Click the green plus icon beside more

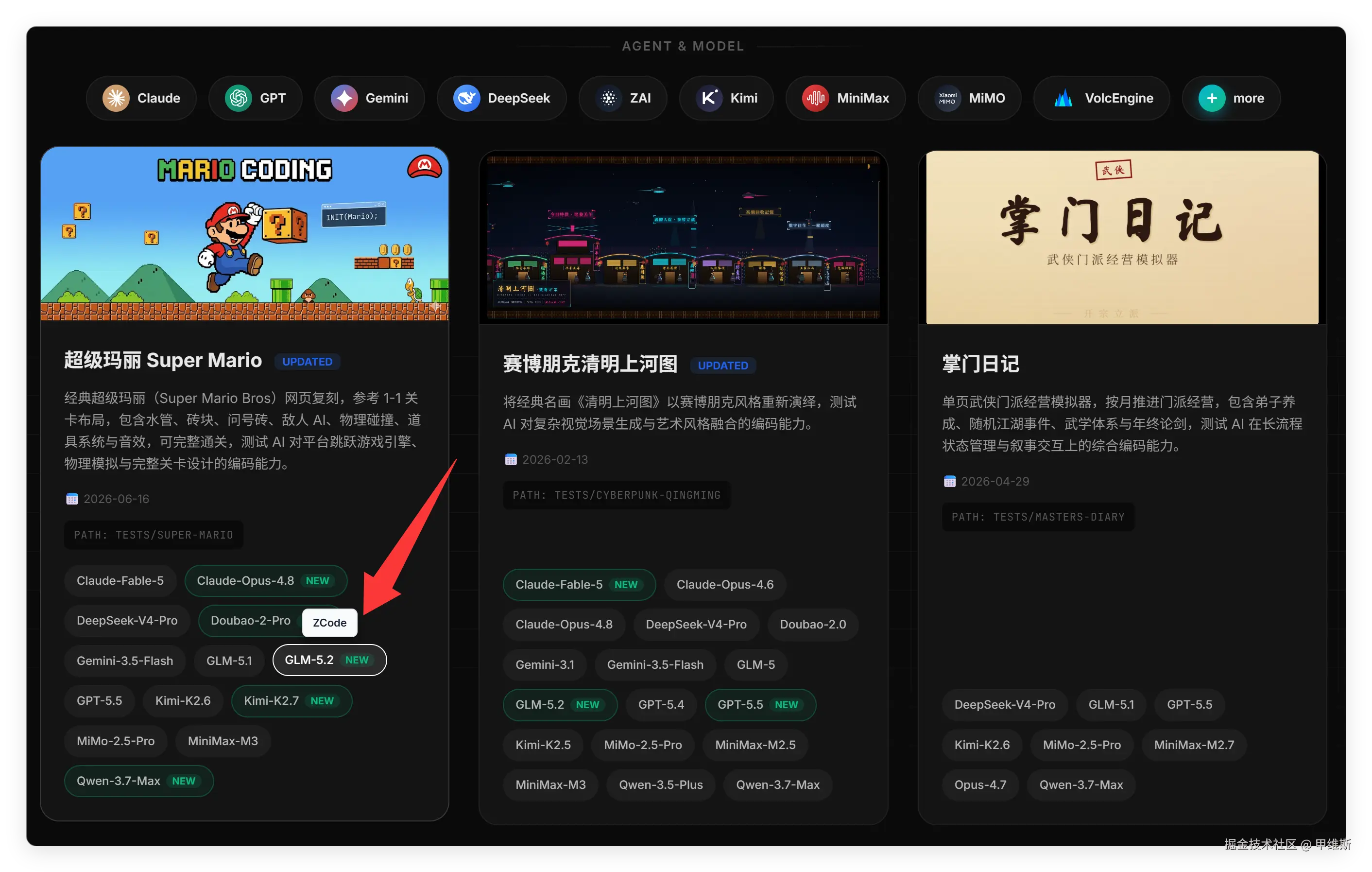[1212, 98]
